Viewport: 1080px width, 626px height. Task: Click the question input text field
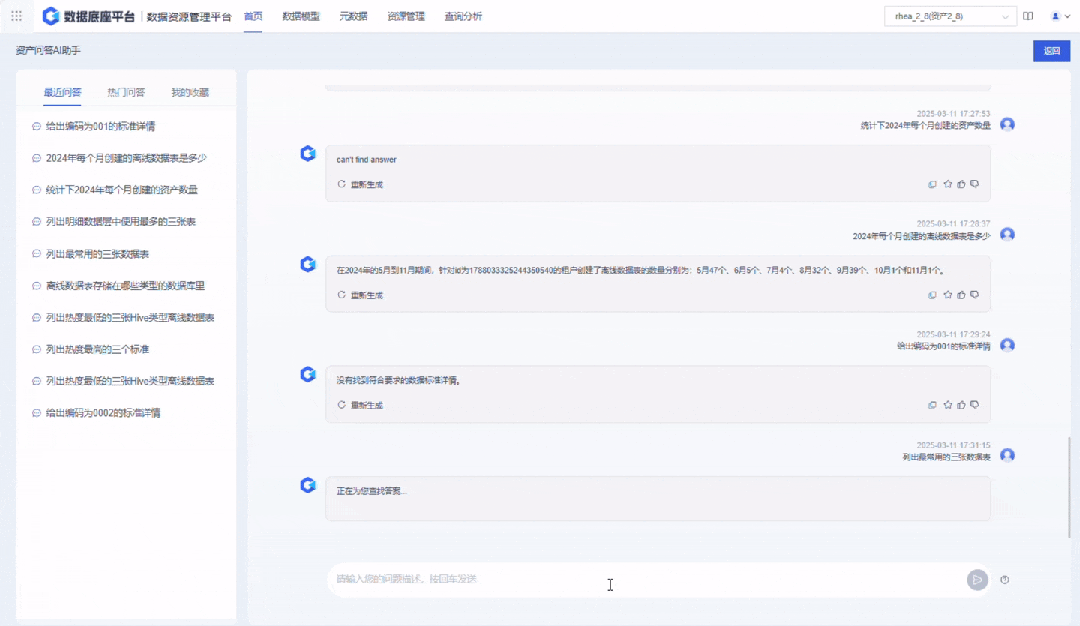tap(640, 579)
